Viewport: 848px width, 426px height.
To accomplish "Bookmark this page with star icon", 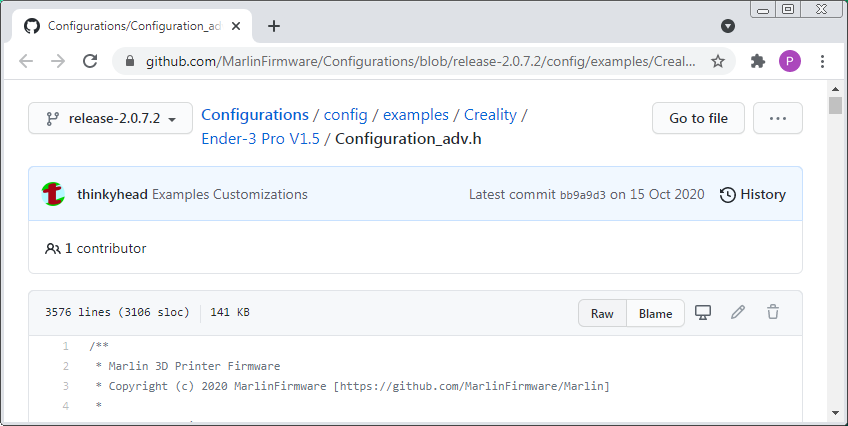I will 718,61.
